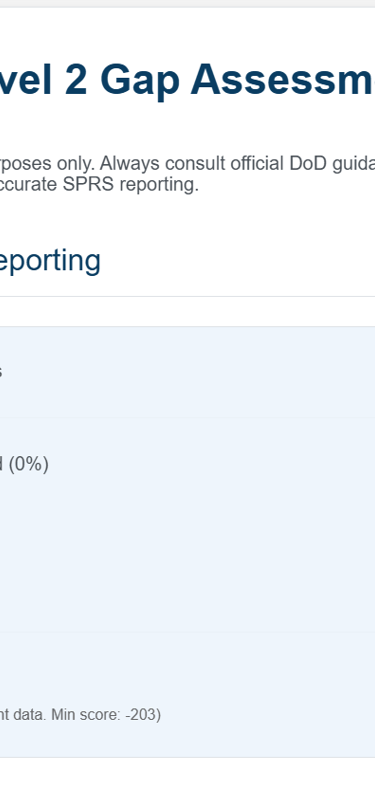
Task: Click the "Reporting" section heading
Action: pyautogui.click(x=50, y=261)
